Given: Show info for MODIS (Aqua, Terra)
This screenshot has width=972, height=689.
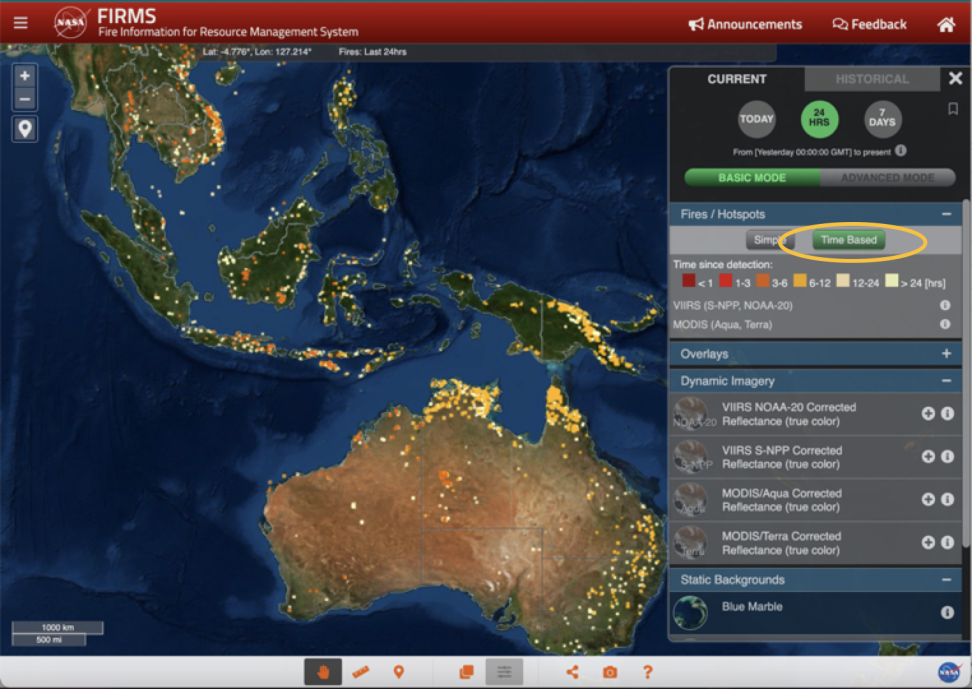Looking at the screenshot, I should tap(945, 324).
